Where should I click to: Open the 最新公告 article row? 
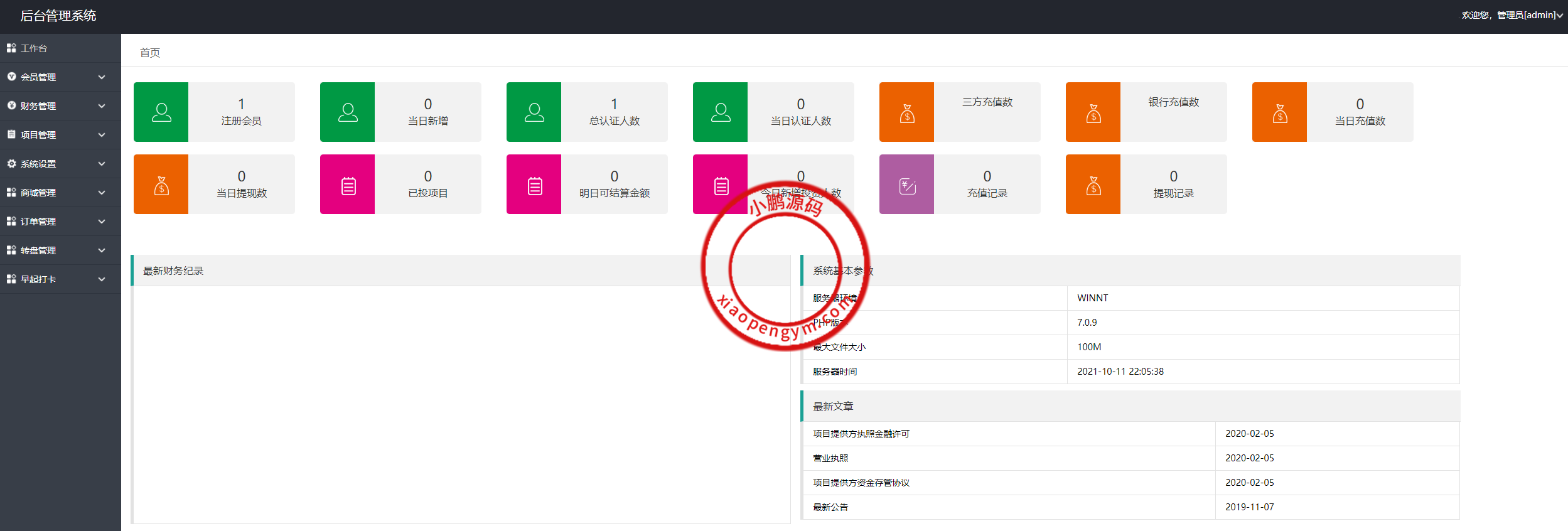(830, 507)
